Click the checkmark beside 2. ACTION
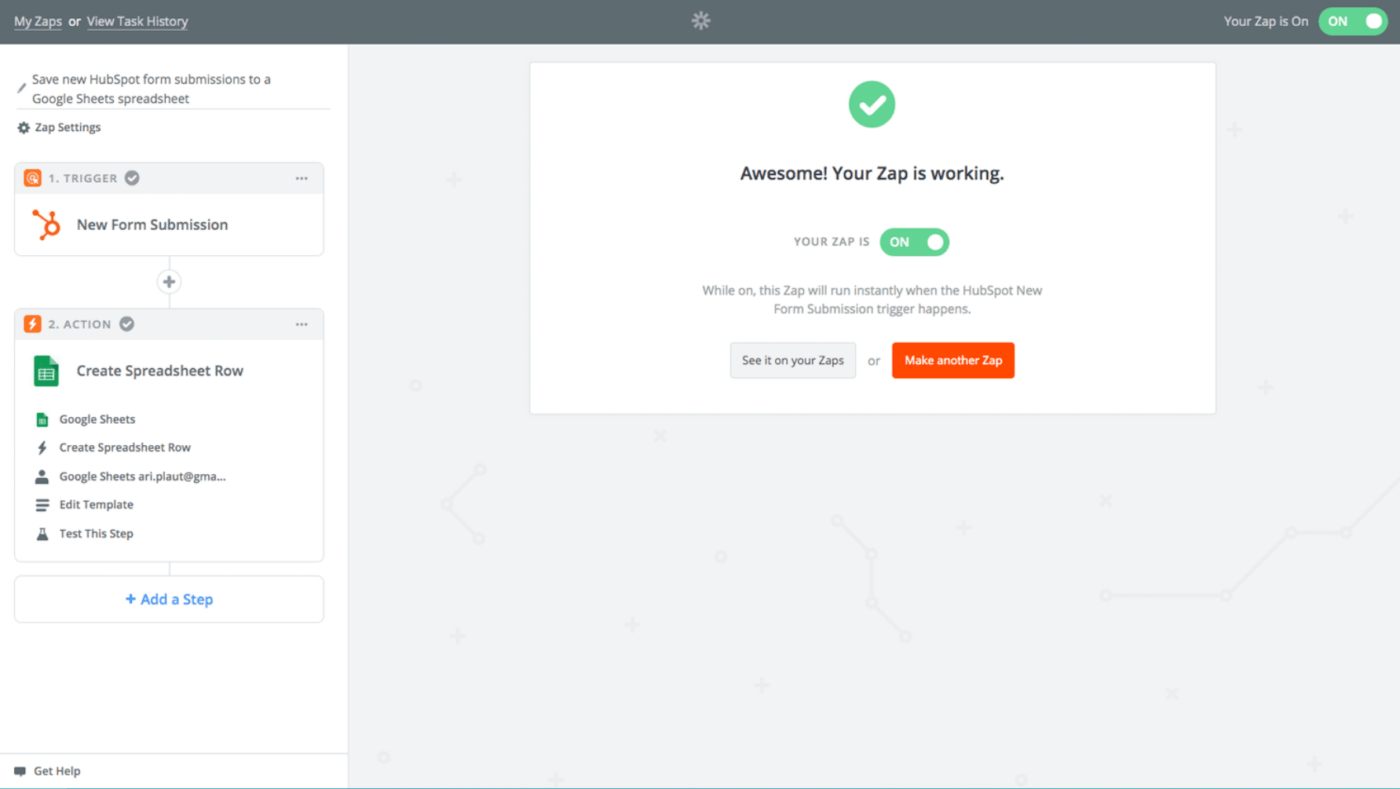 click(x=127, y=324)
